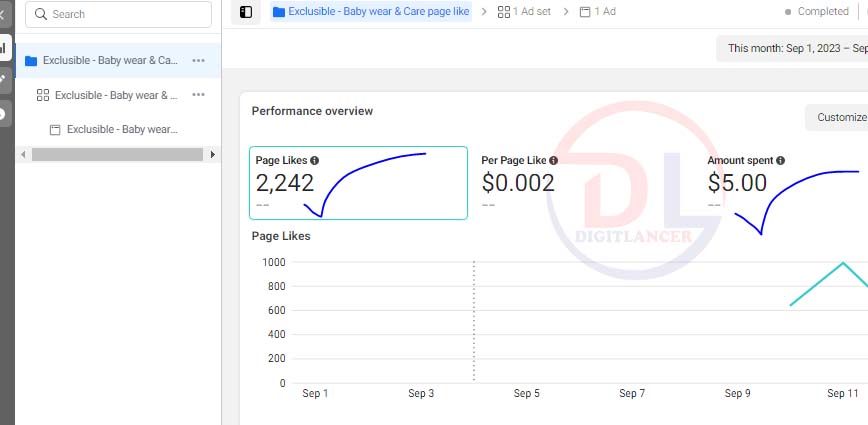Click the sidebar scrollbar left arrow
The width and height of the screenshot is (868, 425).
click(x=23, y=154)
